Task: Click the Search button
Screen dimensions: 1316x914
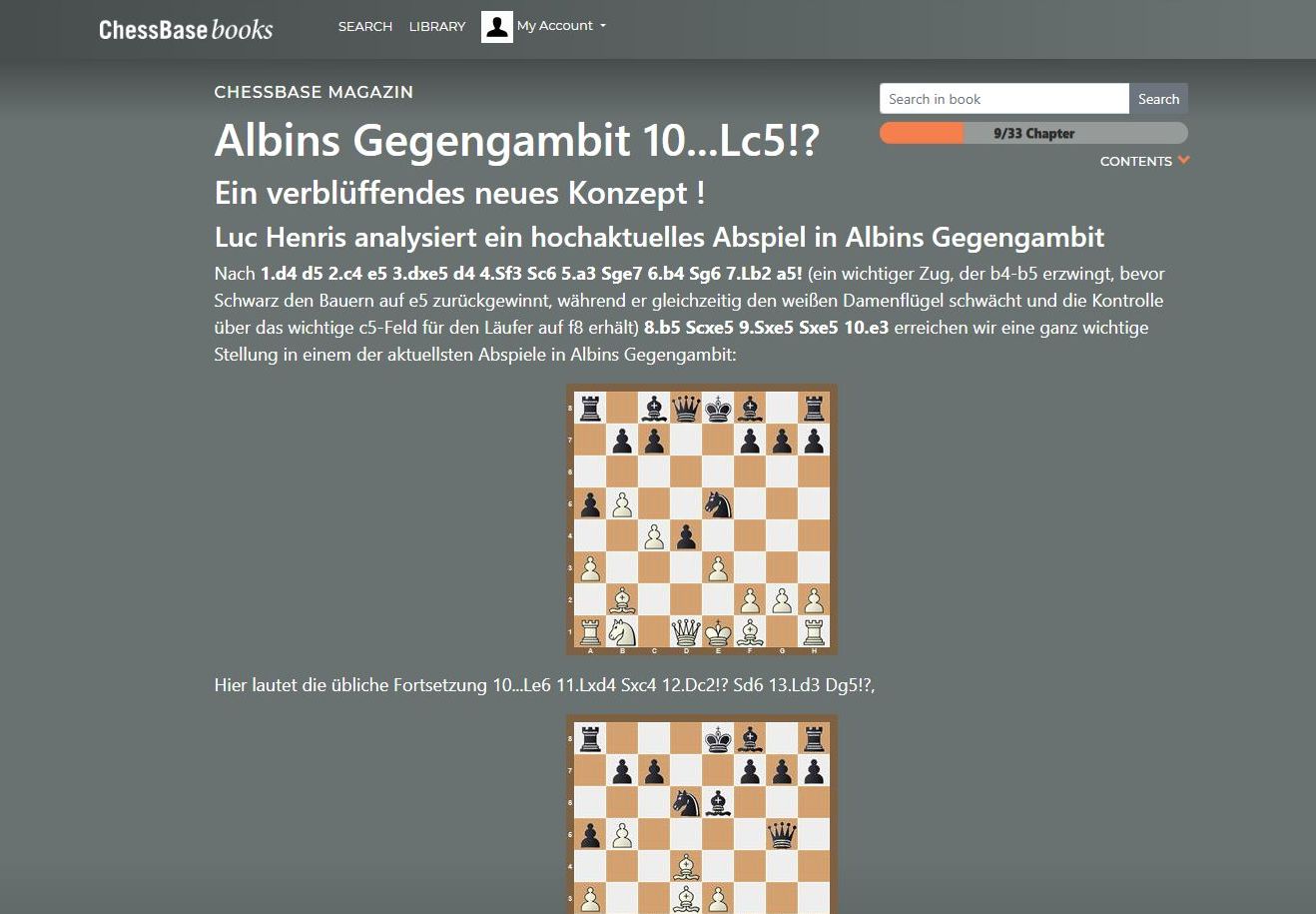Action: tap(1158, 99)
